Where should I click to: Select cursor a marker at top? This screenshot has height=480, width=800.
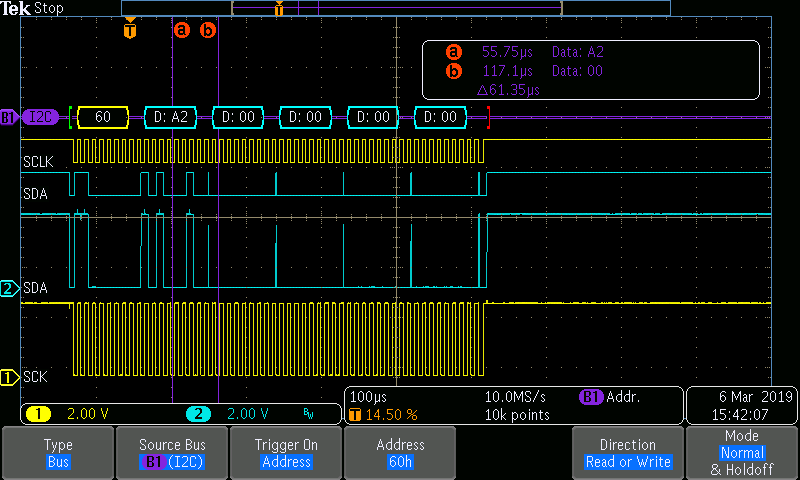click(x=181, y=30)
